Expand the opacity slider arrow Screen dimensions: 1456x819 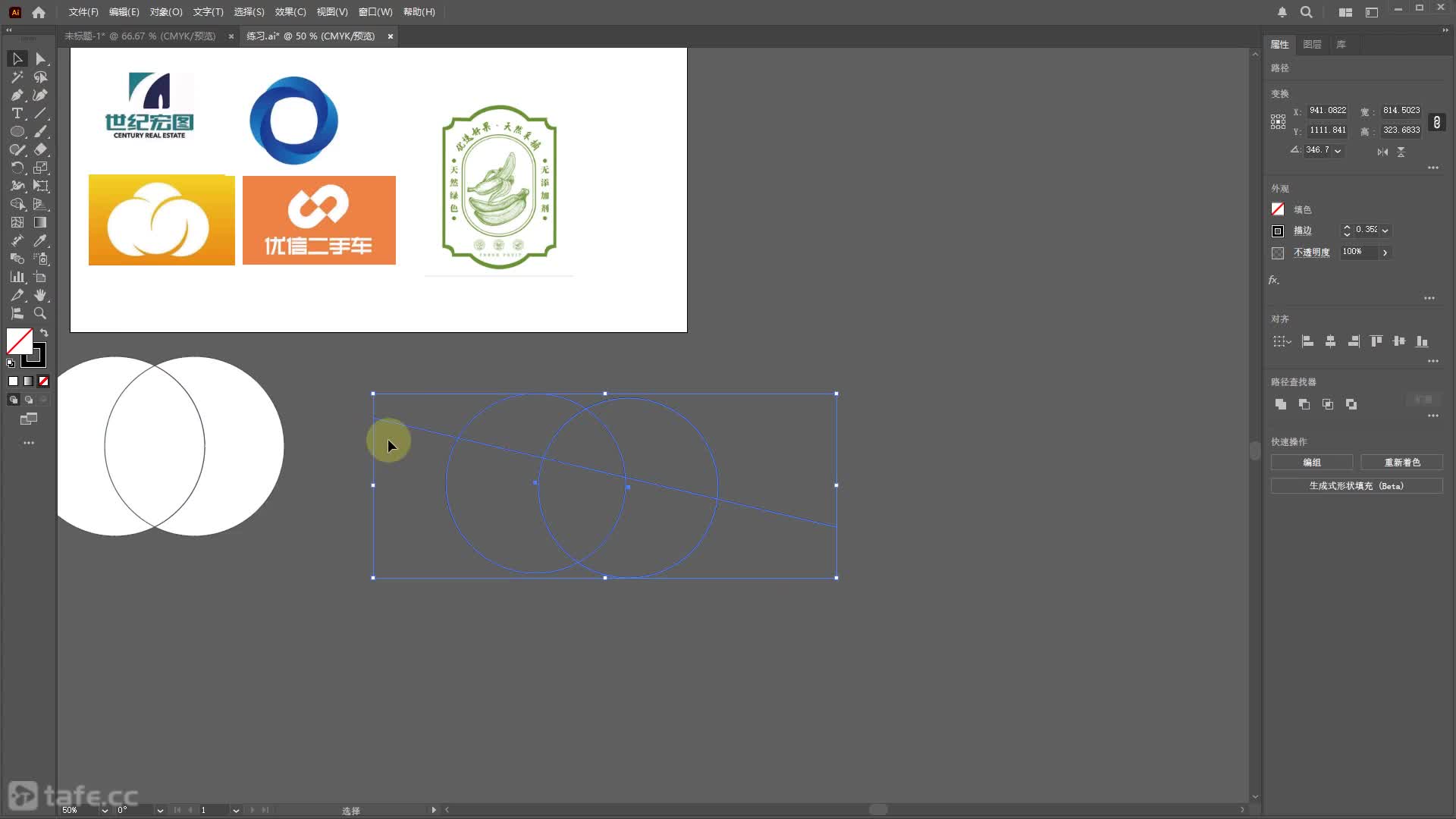click(x=1385, y=253)
